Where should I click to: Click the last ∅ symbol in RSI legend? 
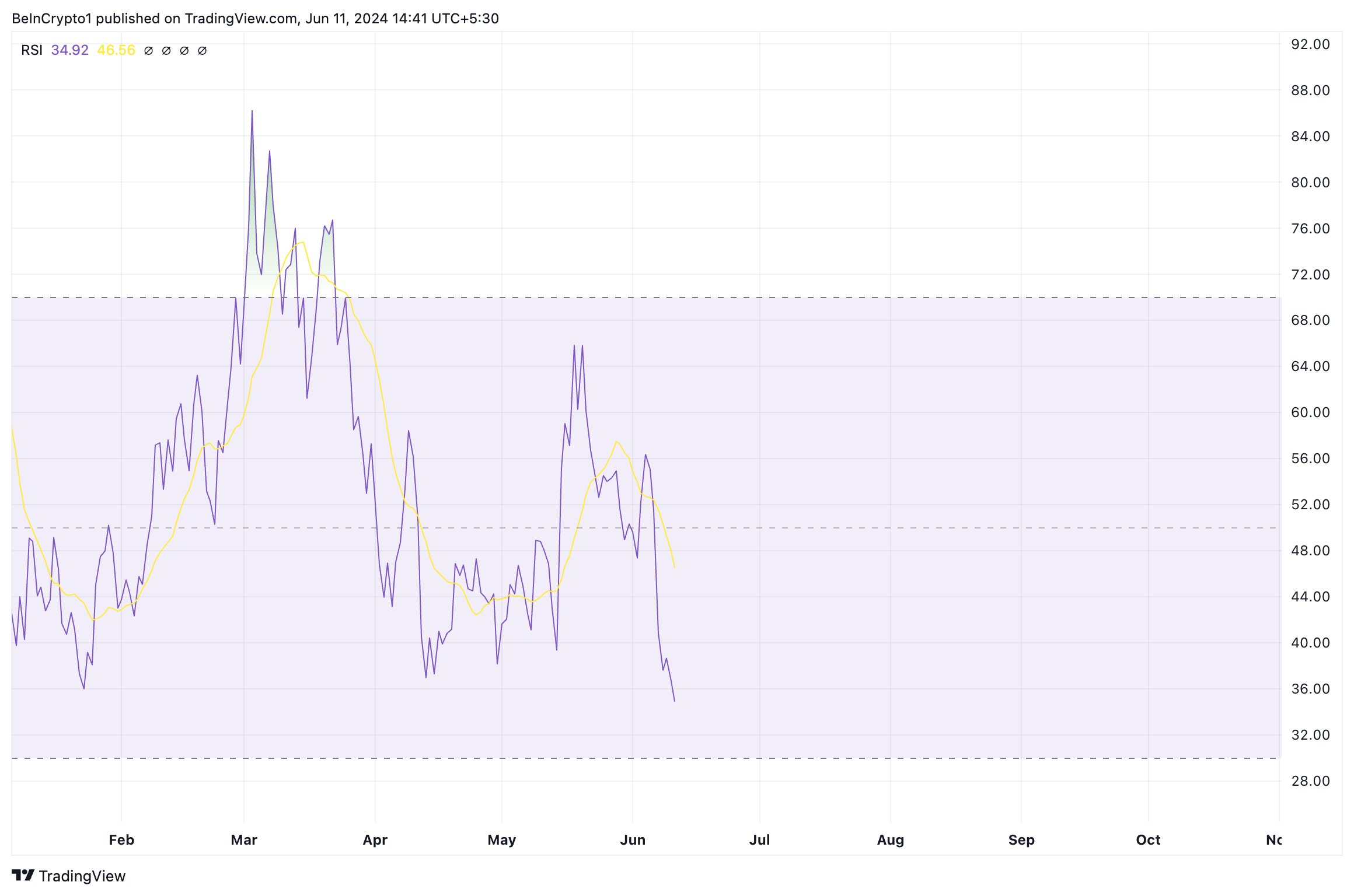pos(203,51)
